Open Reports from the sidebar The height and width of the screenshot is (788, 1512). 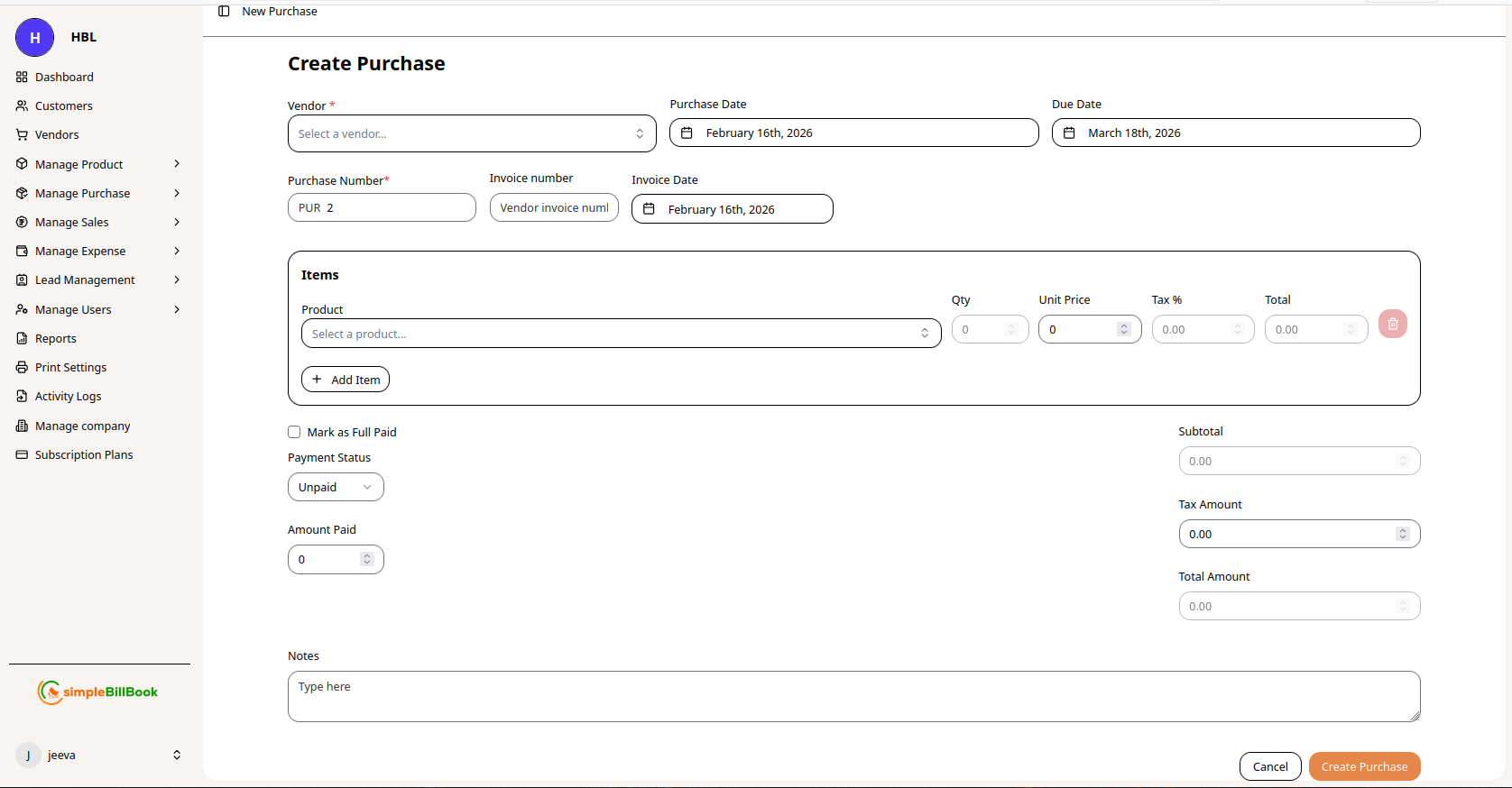coord(55,338)
